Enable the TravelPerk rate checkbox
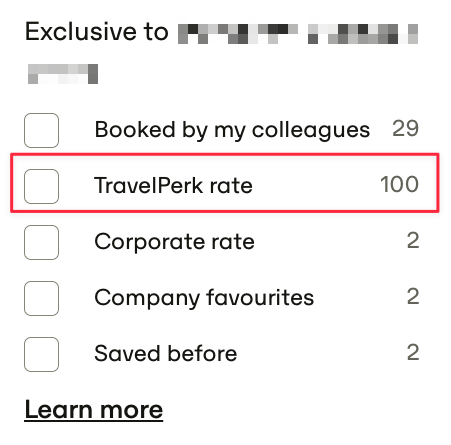 point(41,186)
